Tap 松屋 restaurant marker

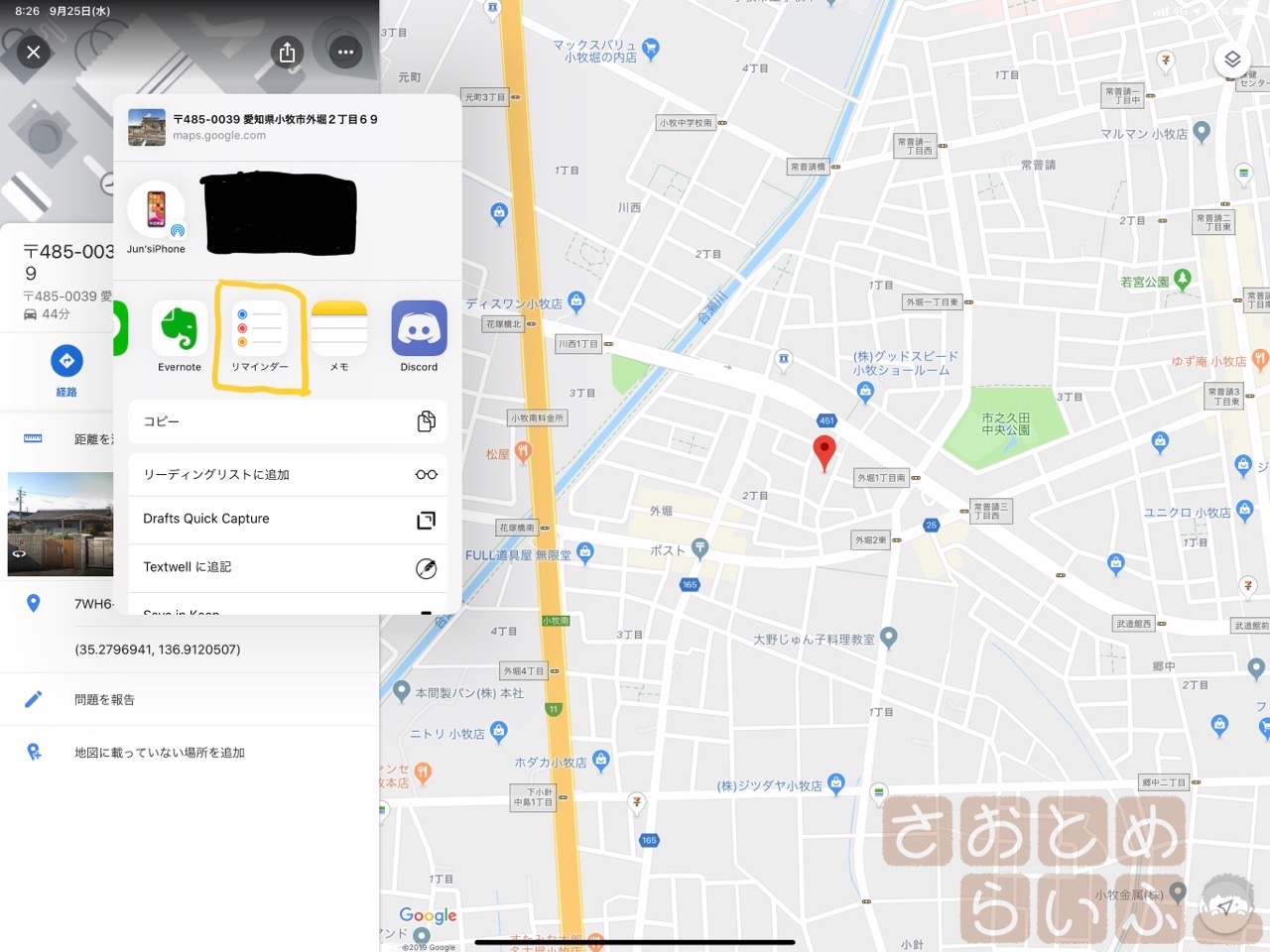(x=522, y=452)
